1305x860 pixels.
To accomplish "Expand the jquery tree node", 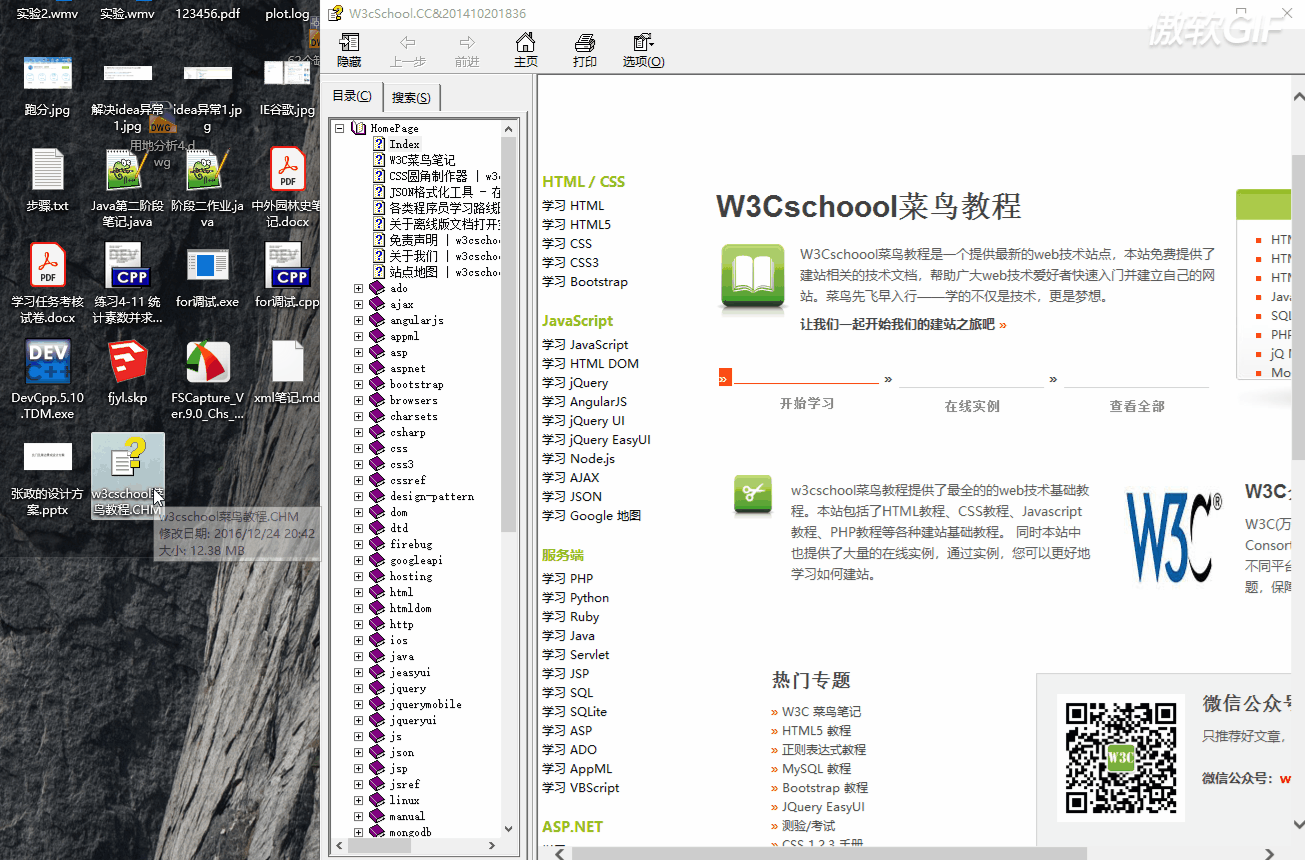I will [x=358, y=688].
